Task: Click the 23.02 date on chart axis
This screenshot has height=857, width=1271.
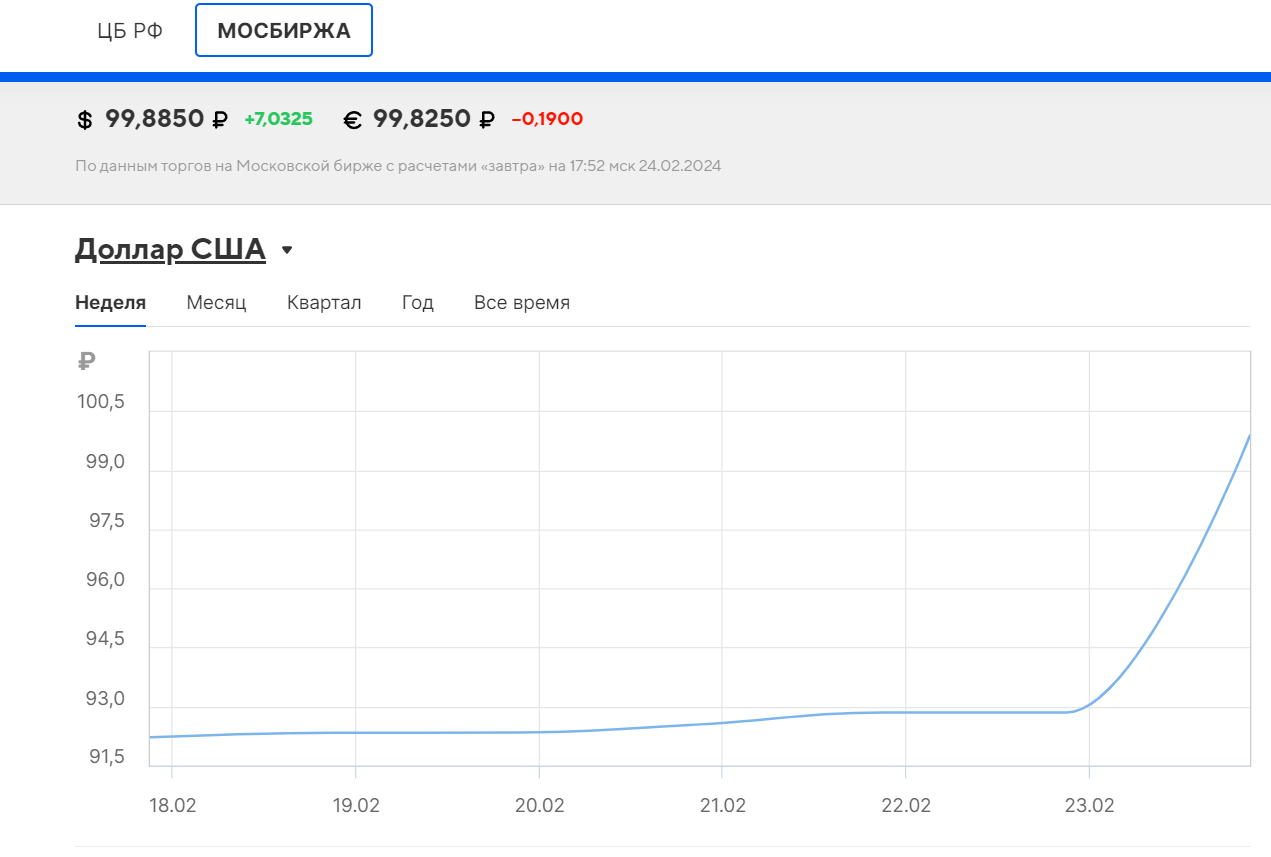Action: click(1088, 805)
